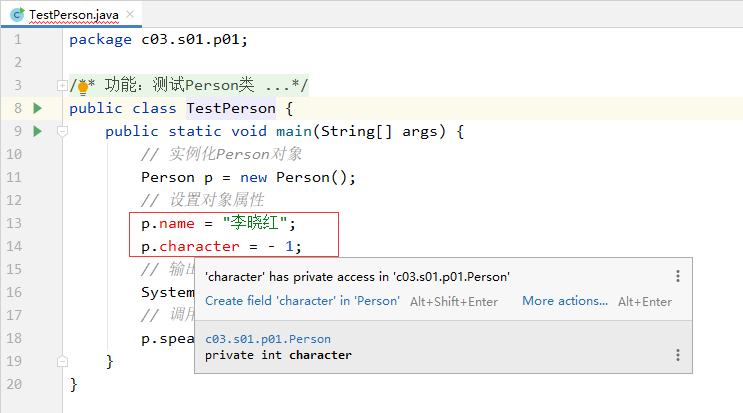Collapse the main method fold marker on line 9
The image size is (743, 413).
point(62,131)
